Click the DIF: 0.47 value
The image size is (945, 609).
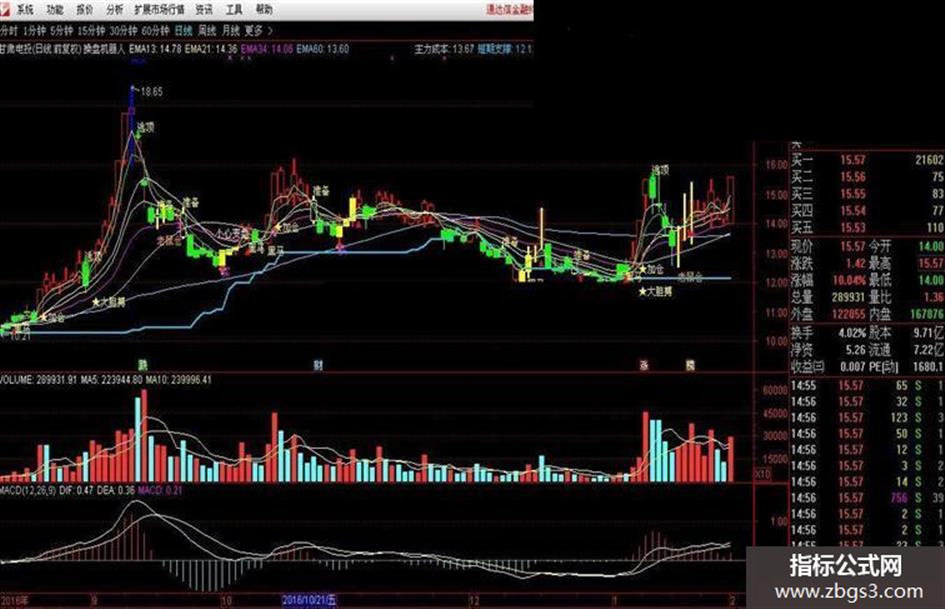pyautogui.click(x=77, y=491)
